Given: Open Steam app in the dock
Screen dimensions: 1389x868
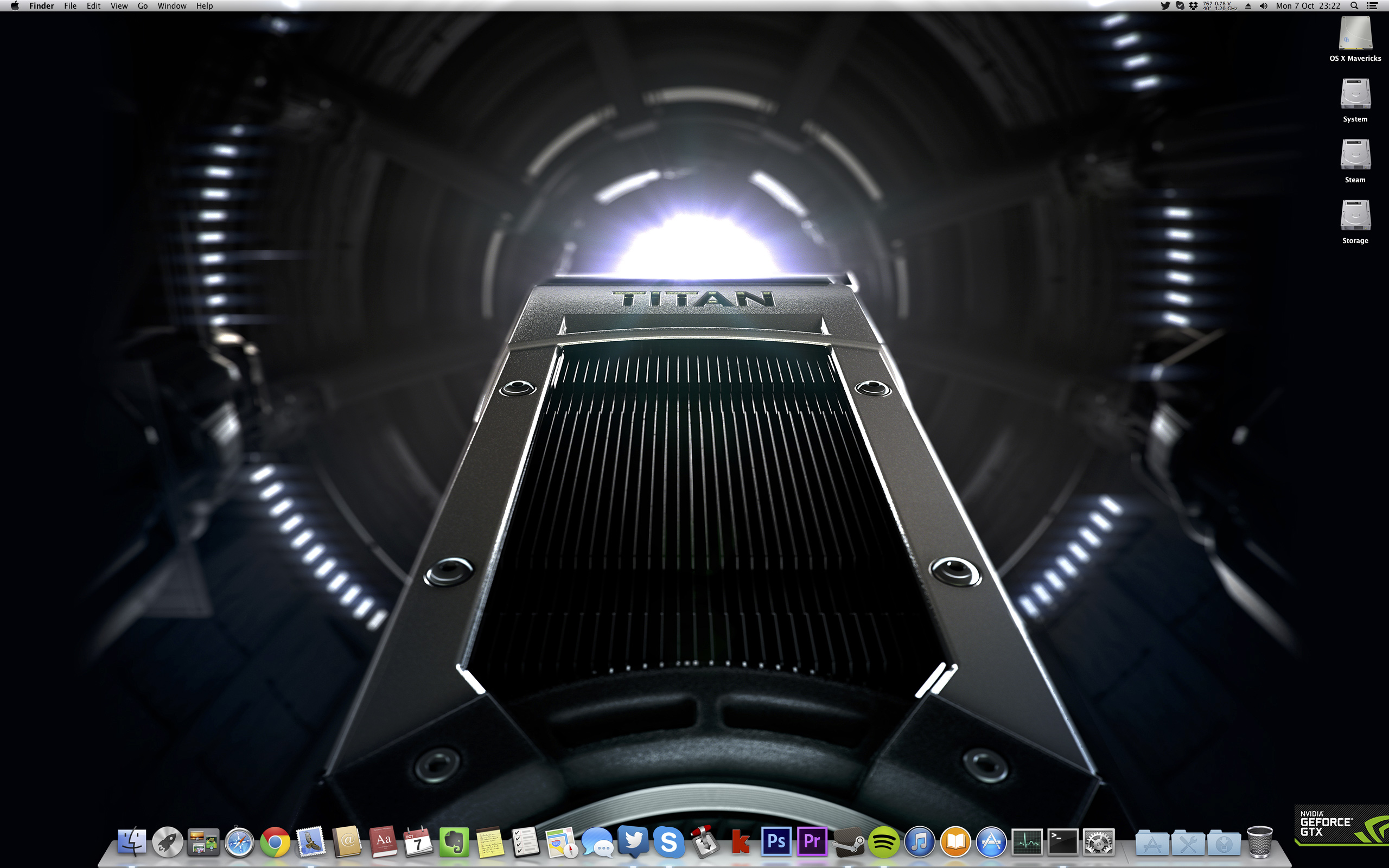Looking at the screenshot, I should point(848,842).
